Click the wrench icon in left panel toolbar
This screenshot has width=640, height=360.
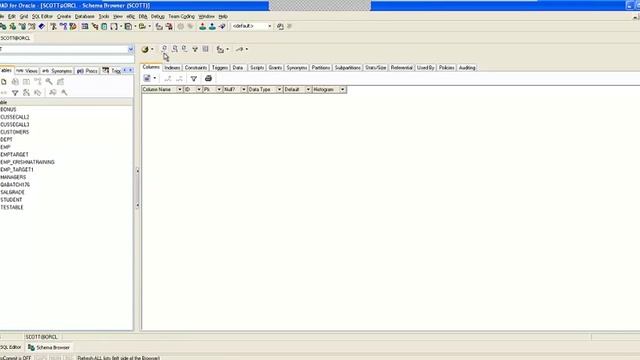pyautogui.click(x=49, y=82)
